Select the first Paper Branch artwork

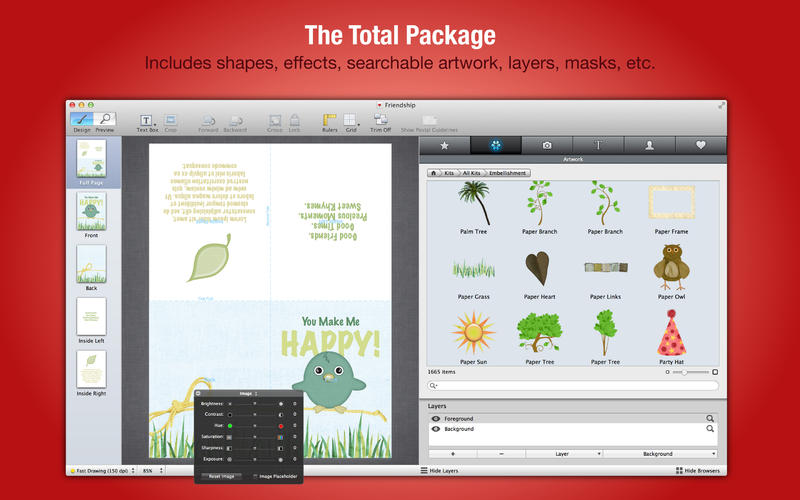point(539,204)
